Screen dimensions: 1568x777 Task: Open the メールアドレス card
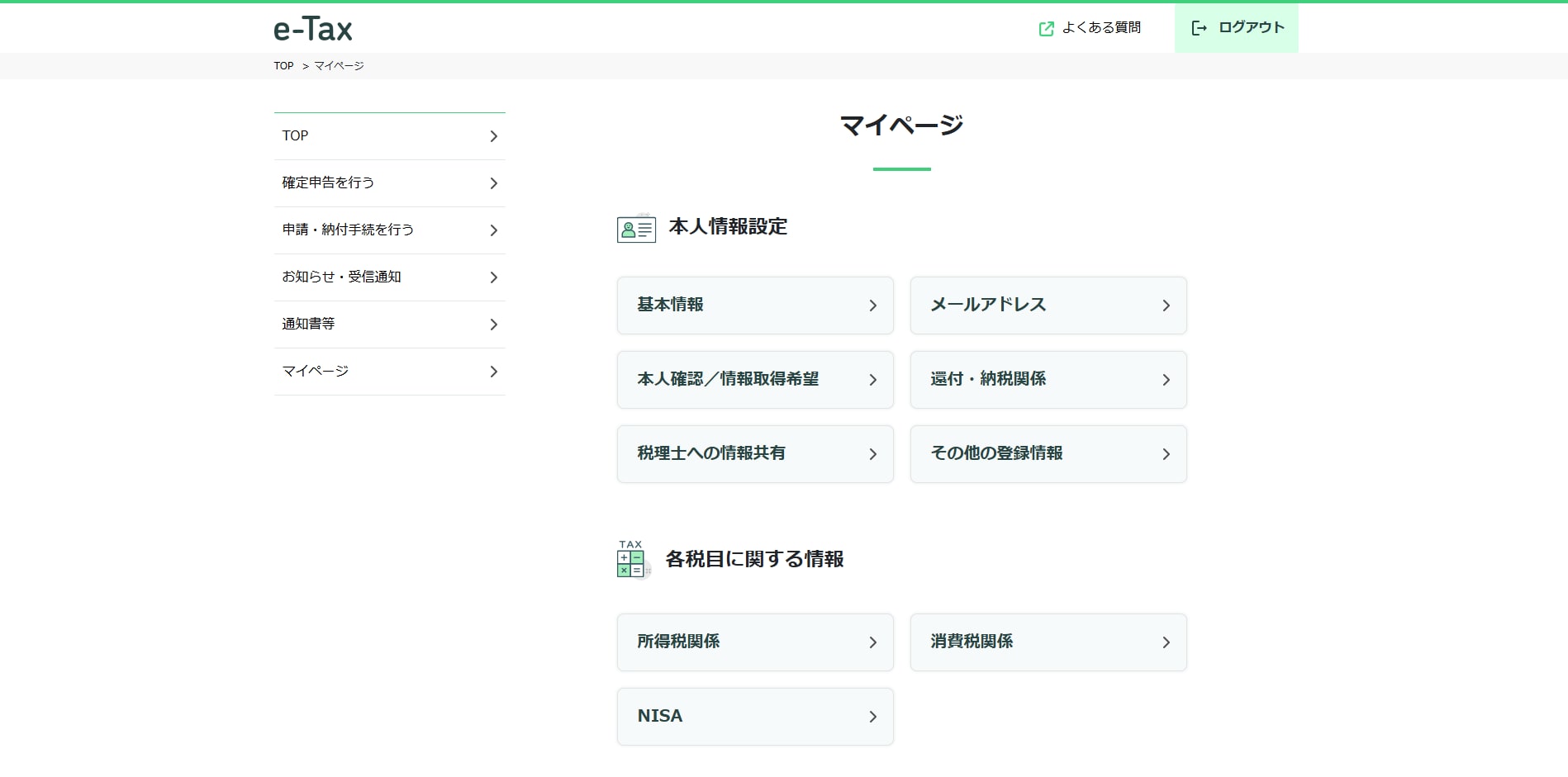pyautogui.click(x=1048, y=306)
